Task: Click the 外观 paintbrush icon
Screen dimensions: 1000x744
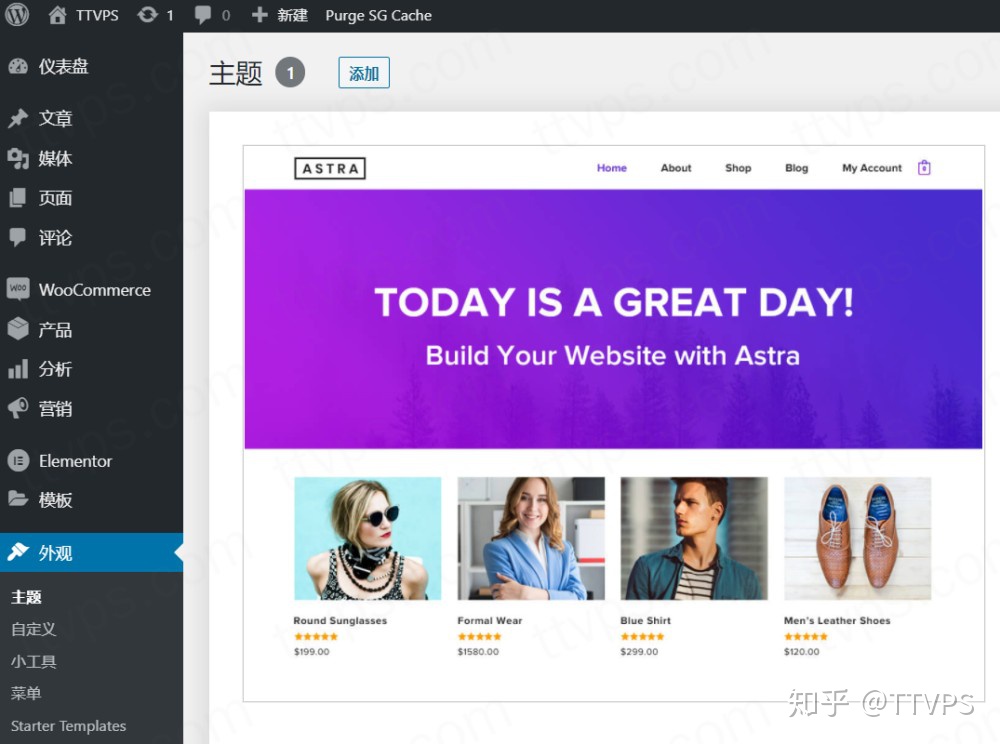Action: 18,551
